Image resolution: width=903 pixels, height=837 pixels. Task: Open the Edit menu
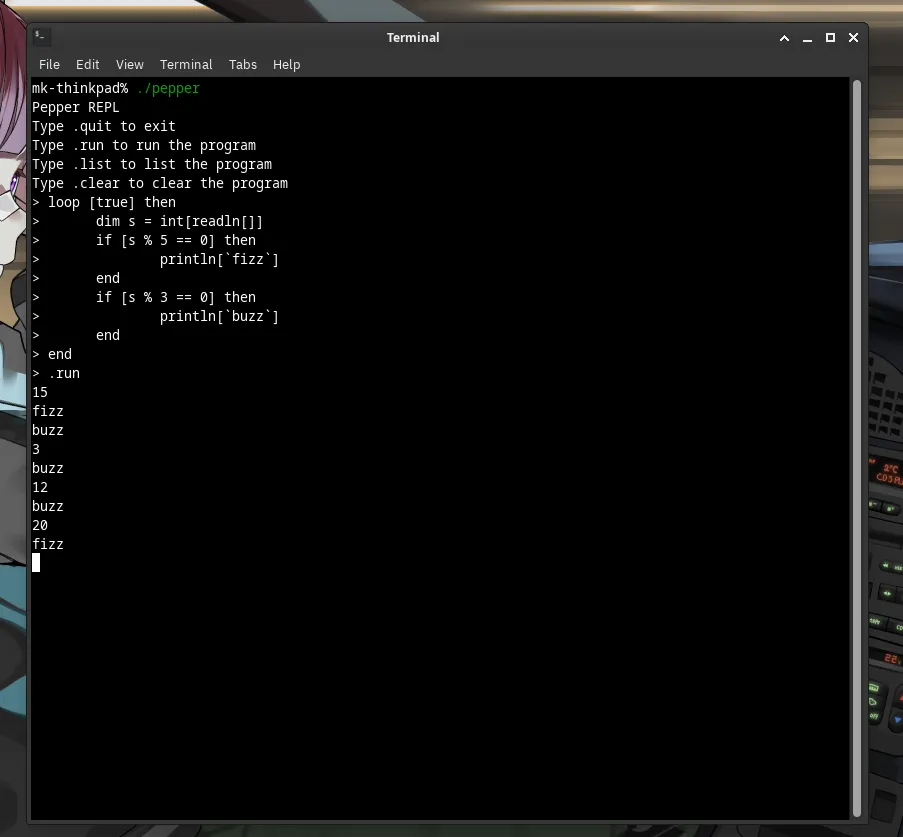click(x=88, y=64)
